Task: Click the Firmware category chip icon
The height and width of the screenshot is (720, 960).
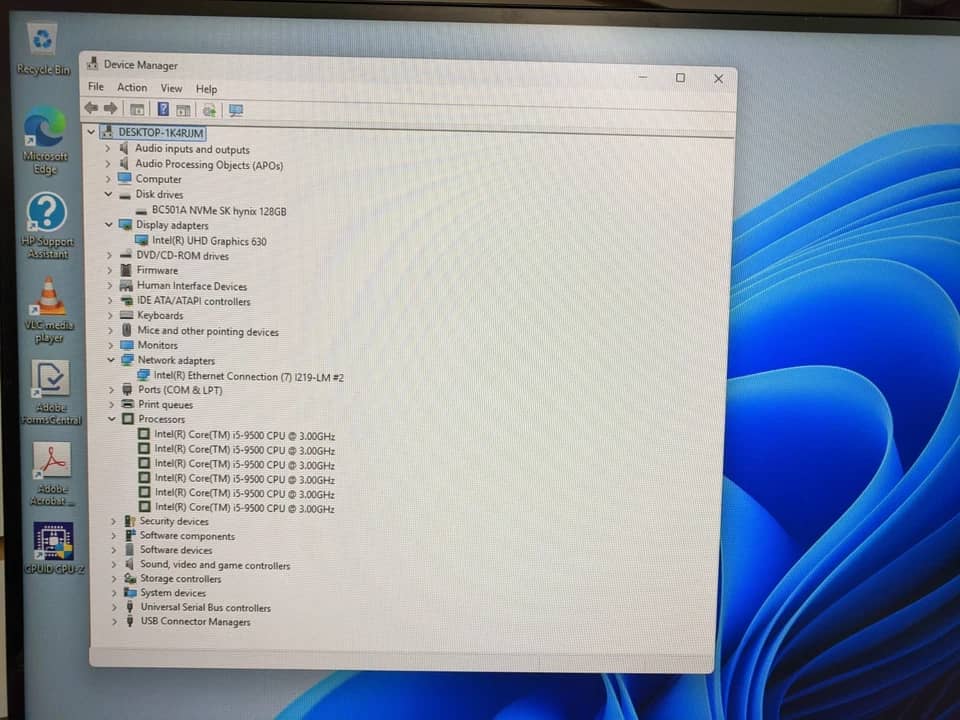Action: pyautogui.click(x=126, y=270)
